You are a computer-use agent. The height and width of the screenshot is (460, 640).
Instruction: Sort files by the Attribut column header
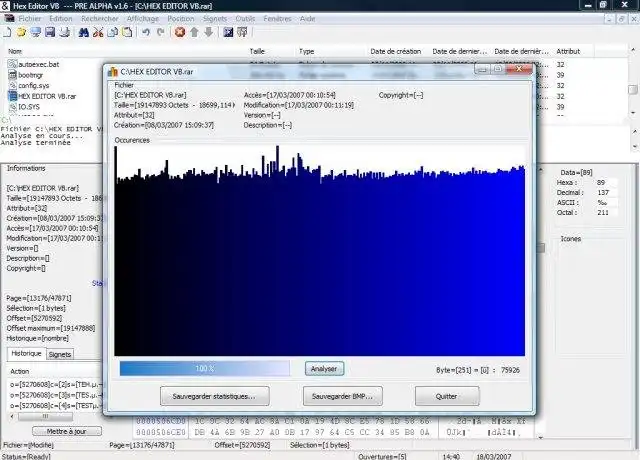click(x=568, y=51)
